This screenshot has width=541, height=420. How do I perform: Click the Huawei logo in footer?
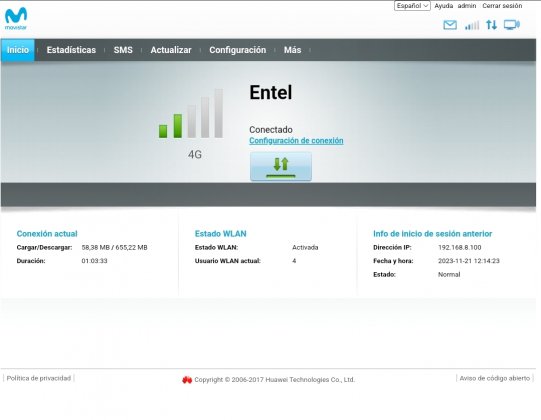[x=187, y=380]
